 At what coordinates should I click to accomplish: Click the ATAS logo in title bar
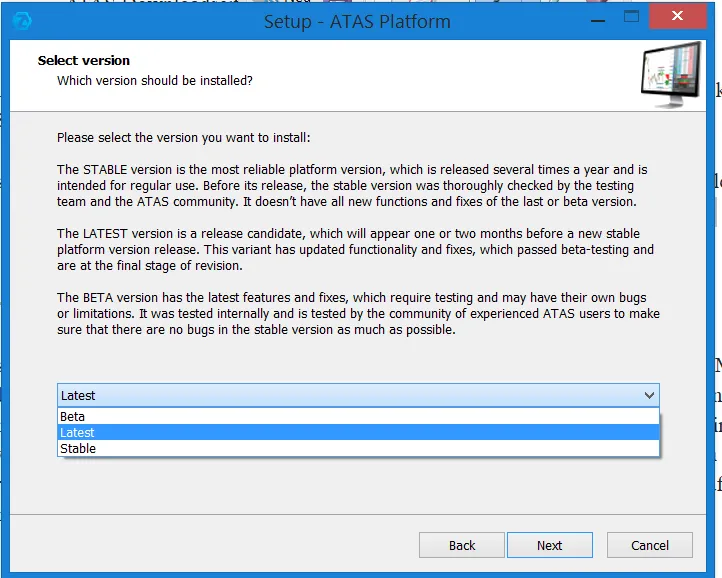21,20
